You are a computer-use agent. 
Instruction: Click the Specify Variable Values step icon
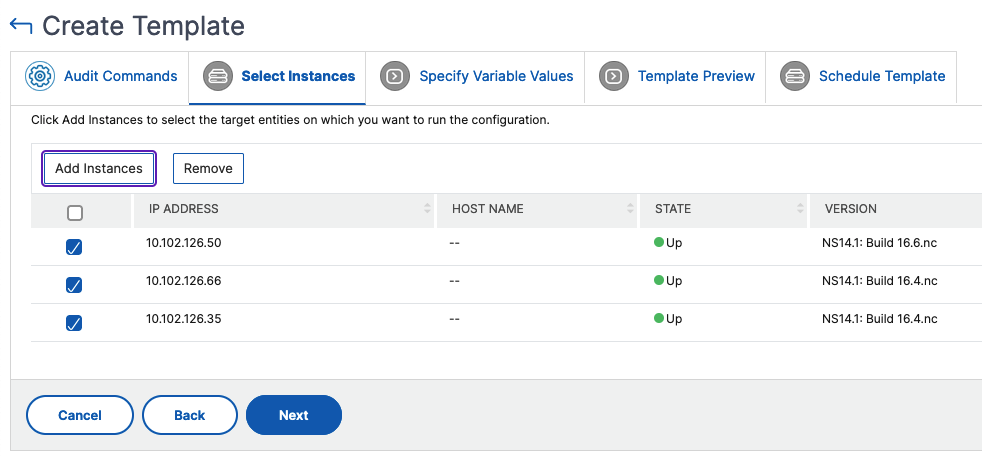[x=395, y=76]
